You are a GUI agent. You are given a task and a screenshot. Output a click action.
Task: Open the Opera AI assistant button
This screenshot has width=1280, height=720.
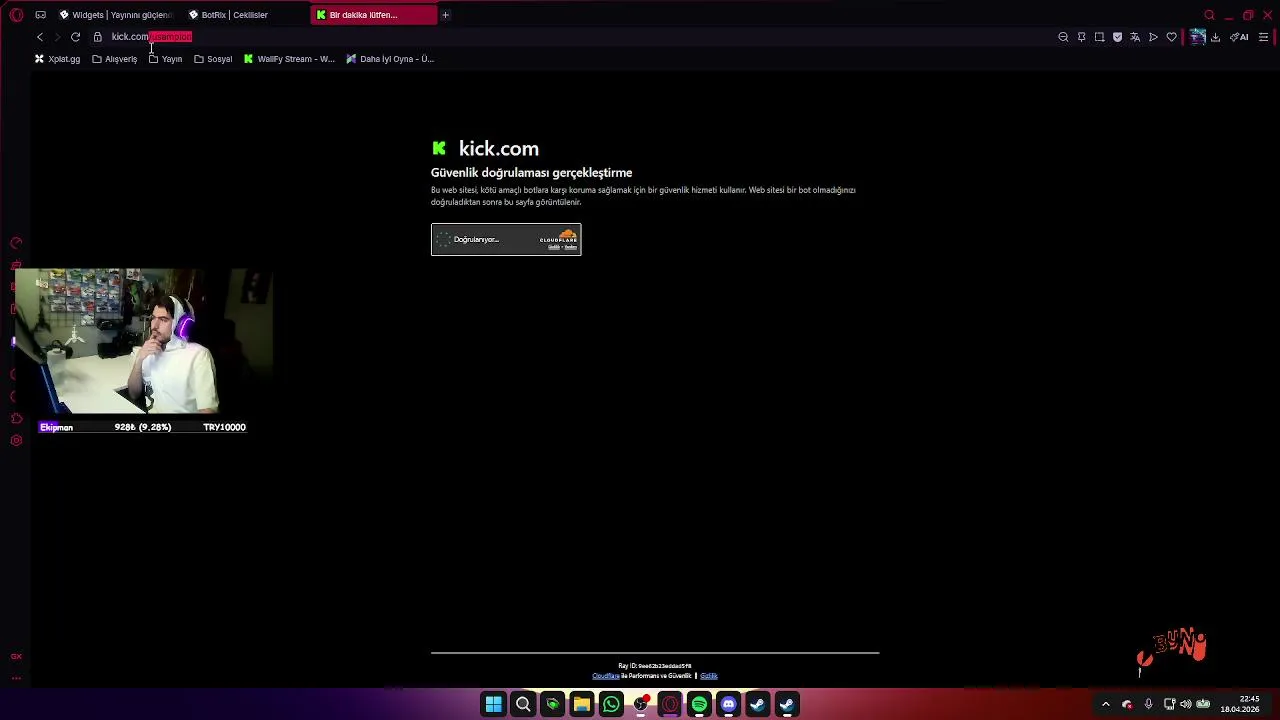[x=1240, y=37]
